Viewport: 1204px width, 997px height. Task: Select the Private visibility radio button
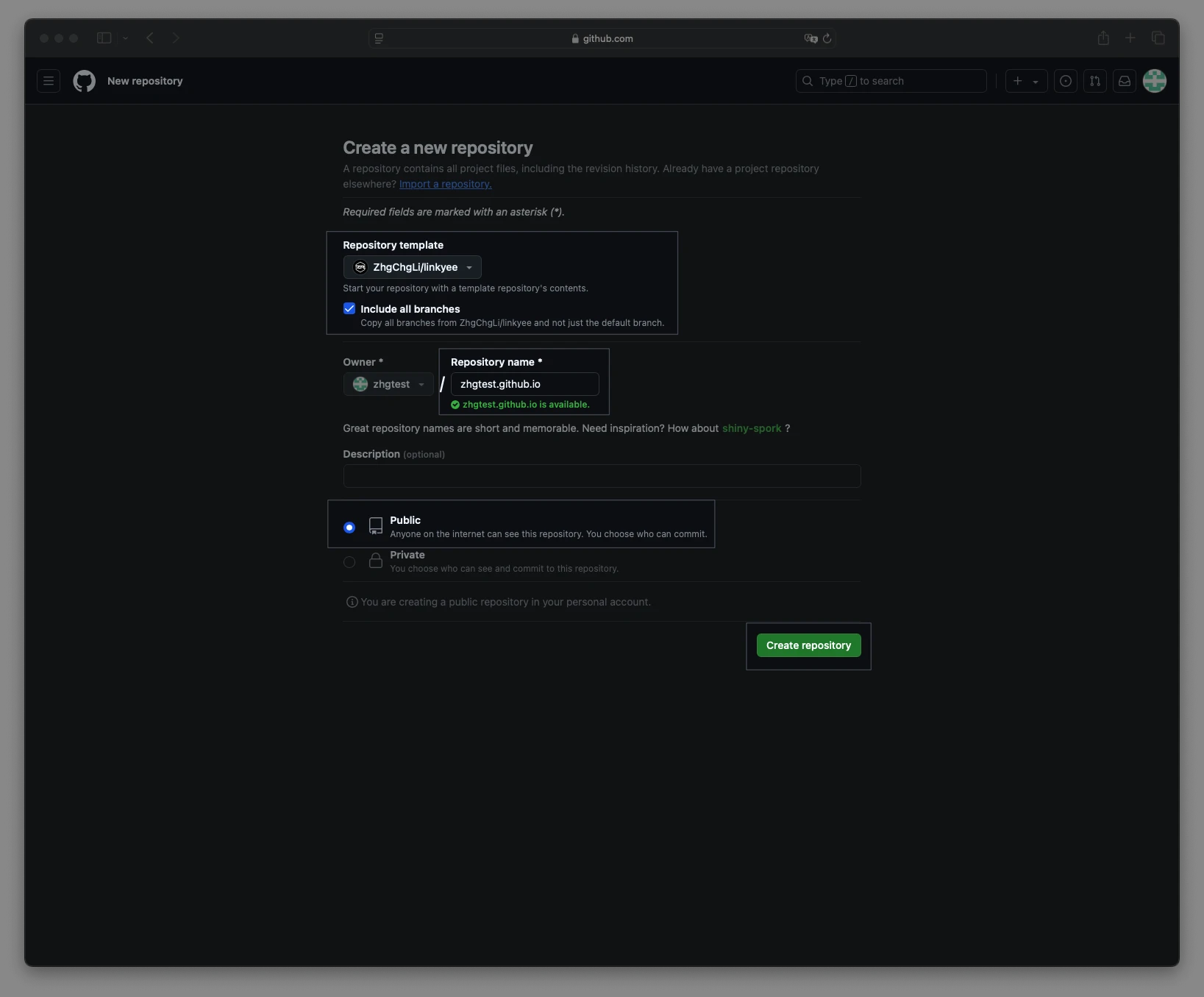pyautogui.click(x=349, y=562)
